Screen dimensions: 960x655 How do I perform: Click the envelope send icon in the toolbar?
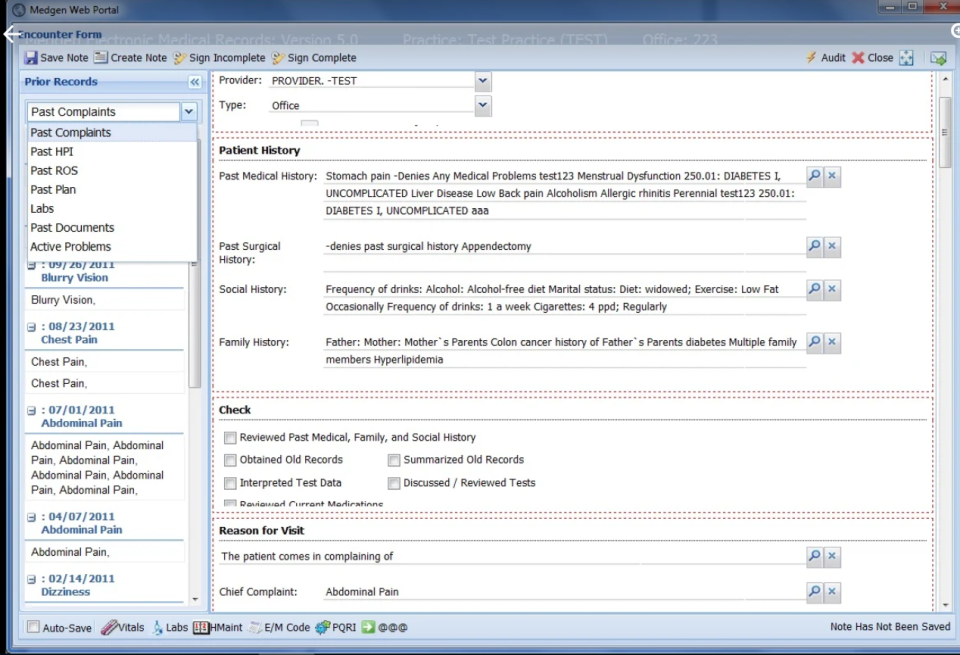938,57
